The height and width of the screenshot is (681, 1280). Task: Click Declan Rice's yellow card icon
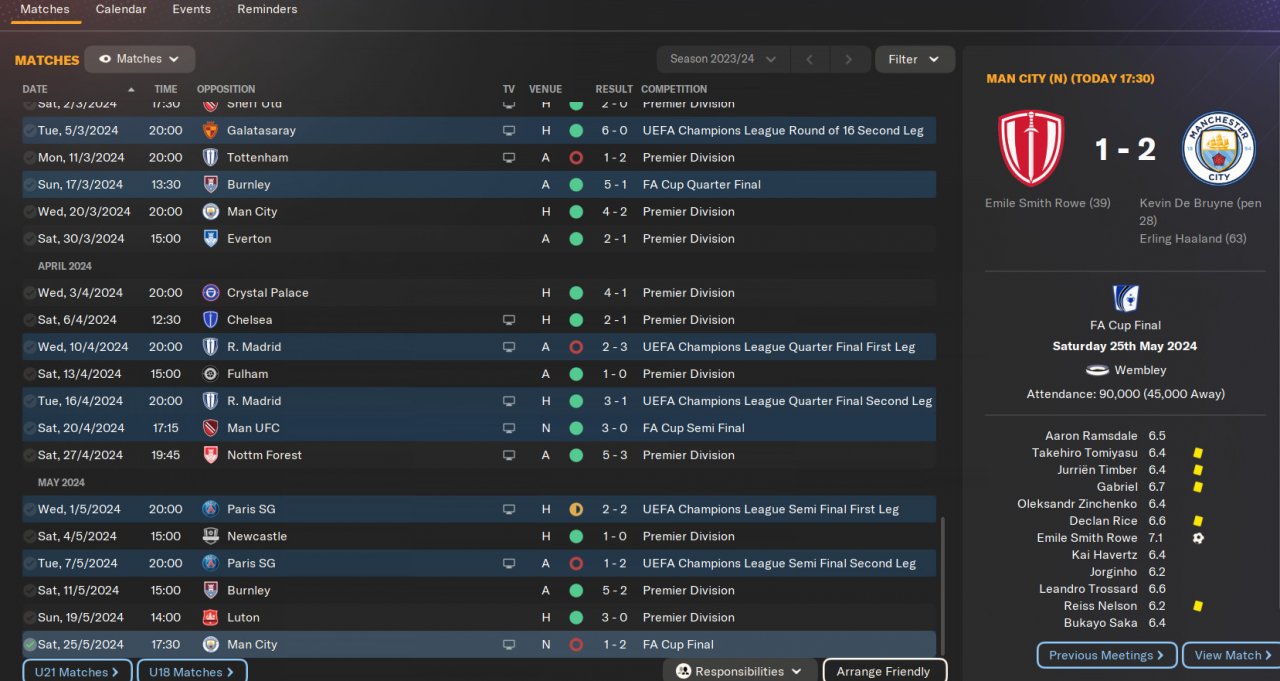pyautogui.click(x=1198, y=521)
